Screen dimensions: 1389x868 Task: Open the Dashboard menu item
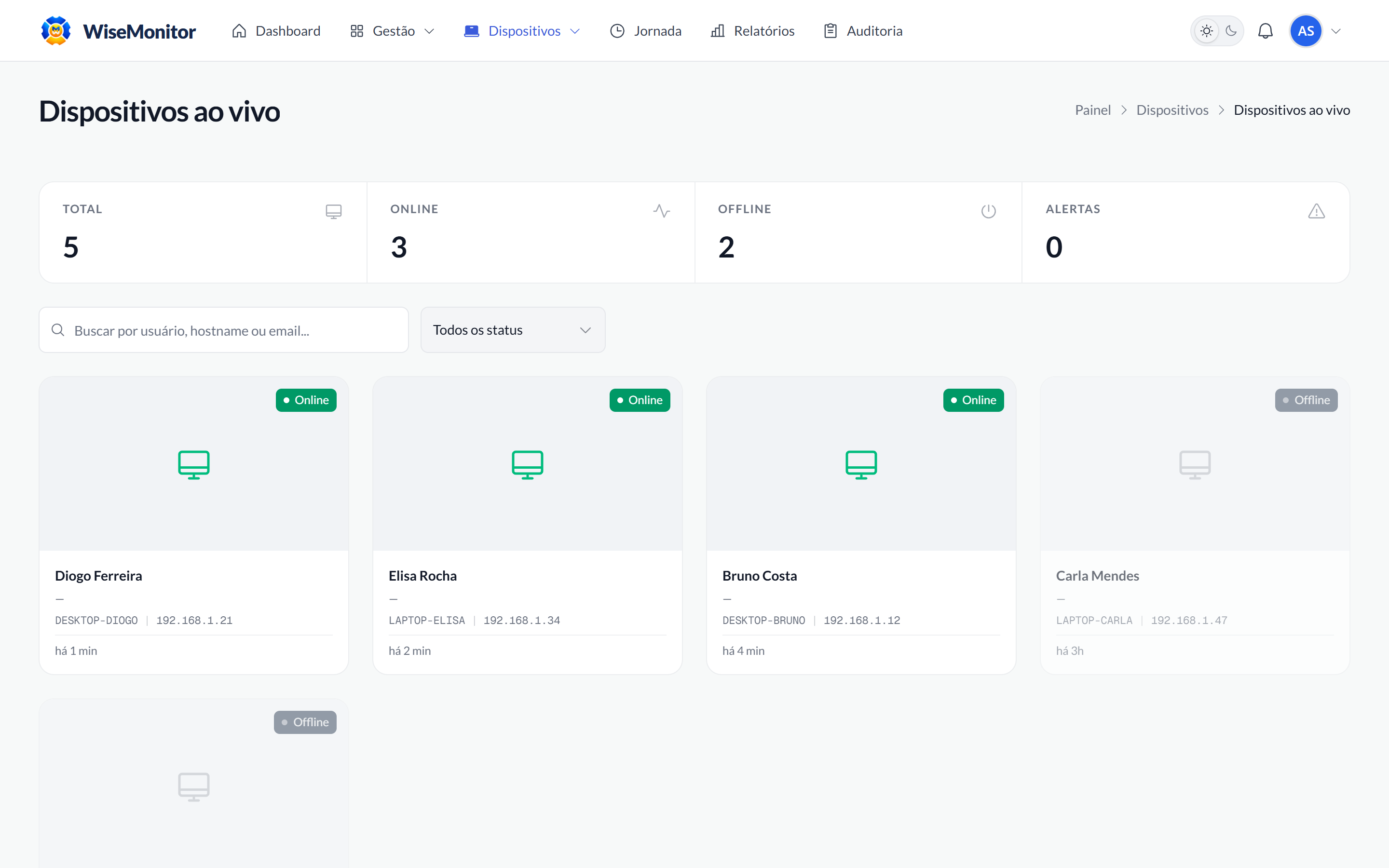coord(276,31)
